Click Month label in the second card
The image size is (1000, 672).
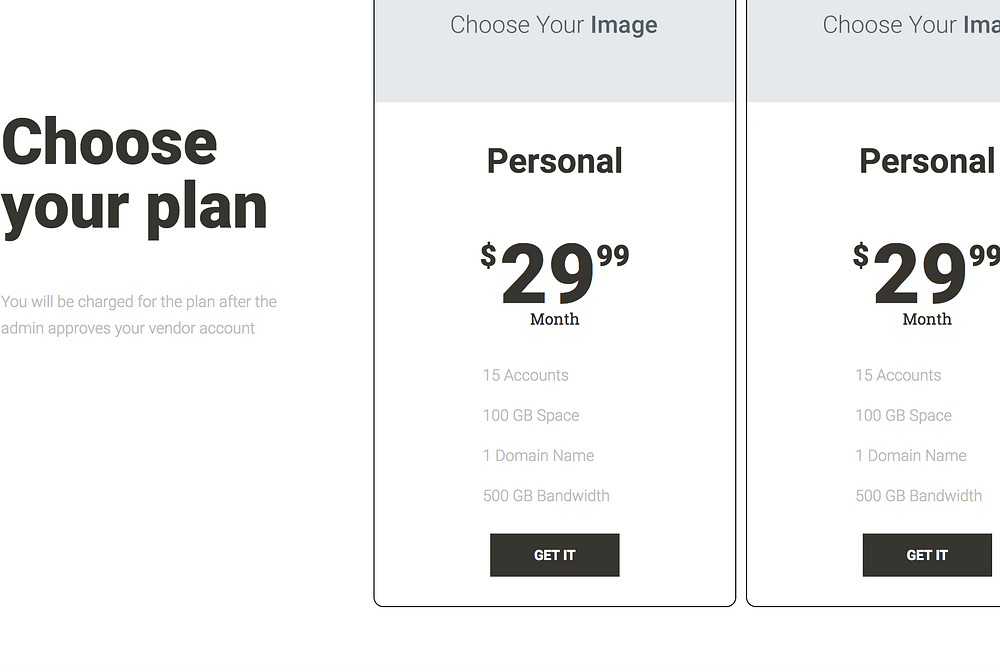(927, 319)
